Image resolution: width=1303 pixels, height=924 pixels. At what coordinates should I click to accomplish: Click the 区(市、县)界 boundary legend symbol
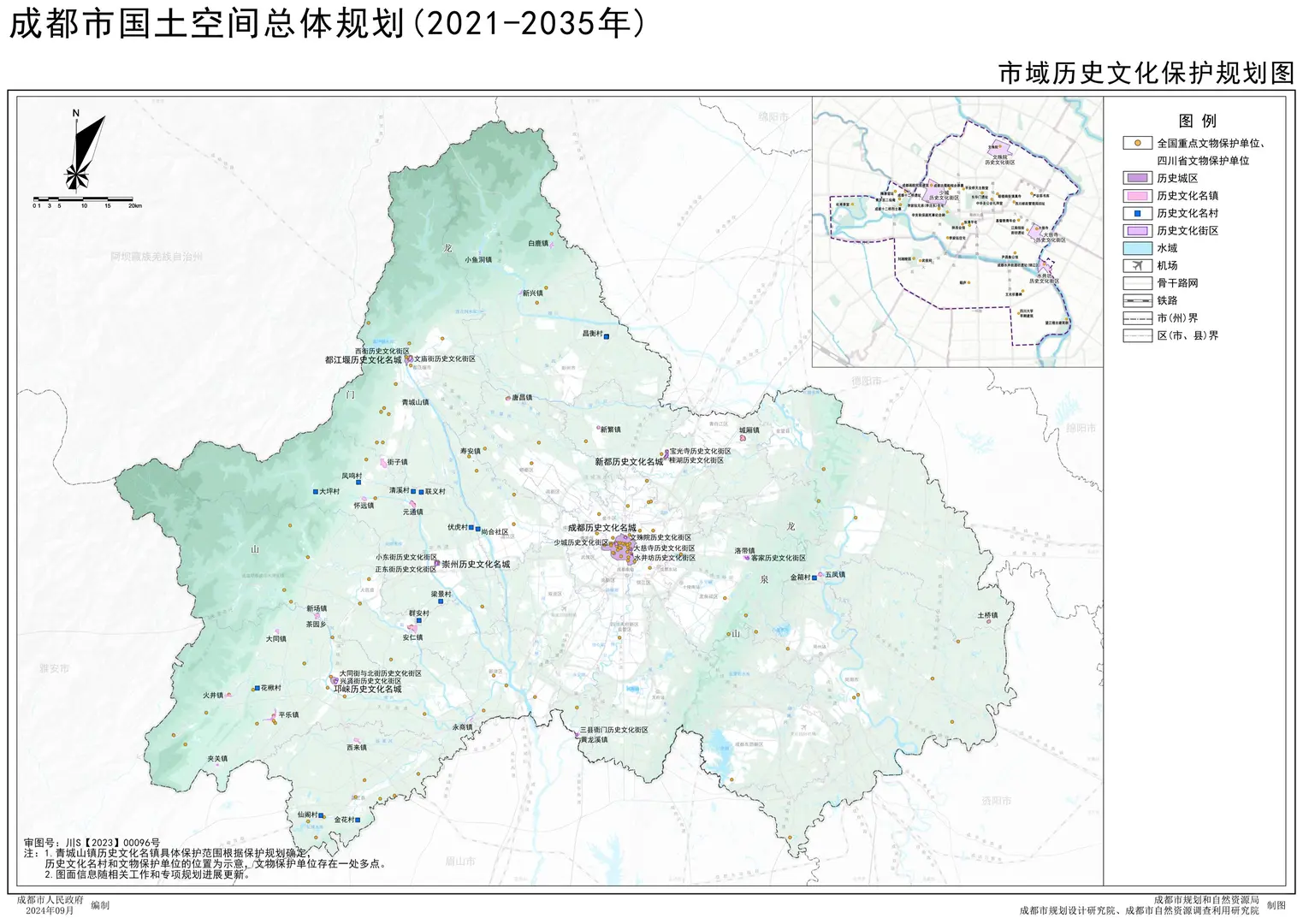[x=1137, y=335]
